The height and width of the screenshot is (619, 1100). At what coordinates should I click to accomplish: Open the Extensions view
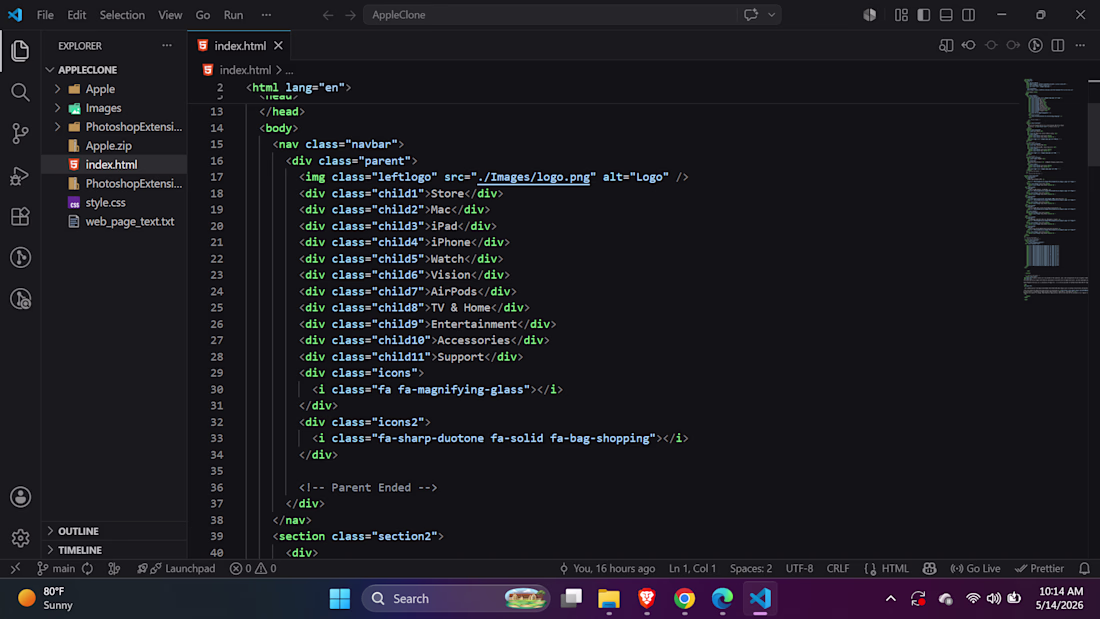click(20, 216)
